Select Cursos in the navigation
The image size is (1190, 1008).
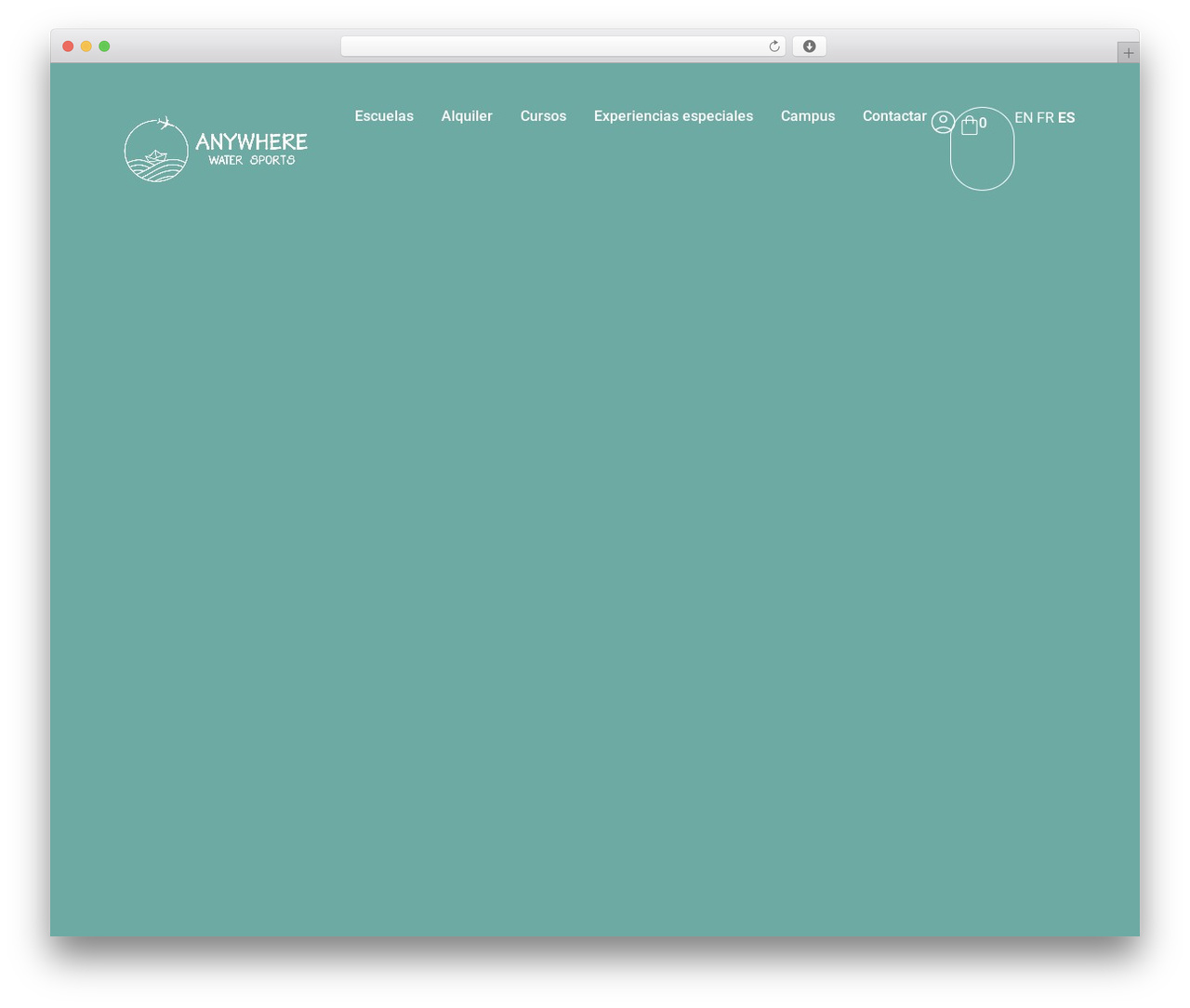(x=543, y=116)
